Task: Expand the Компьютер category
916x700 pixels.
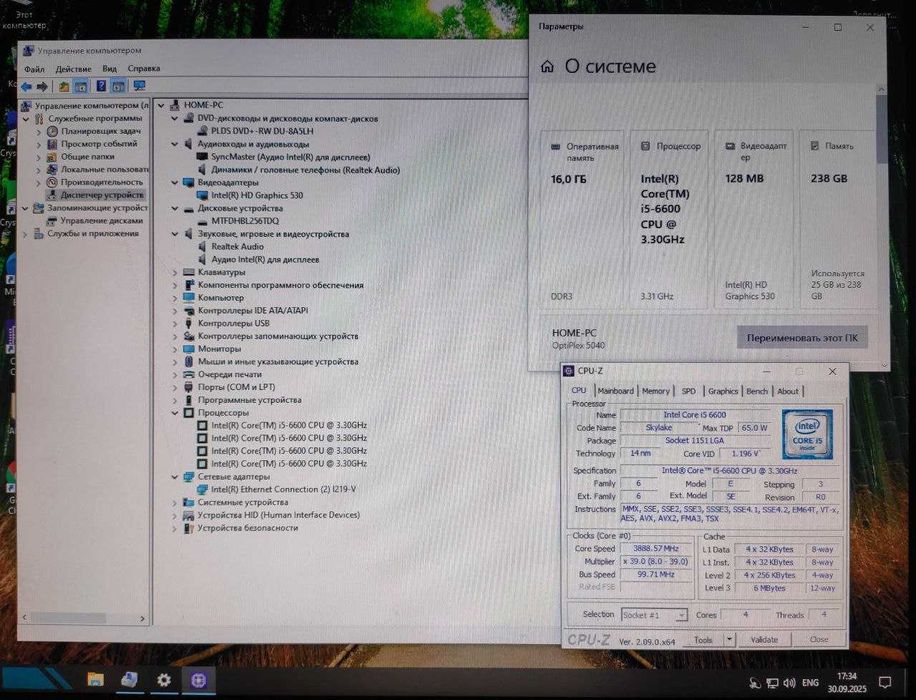Action: [175, 298]
